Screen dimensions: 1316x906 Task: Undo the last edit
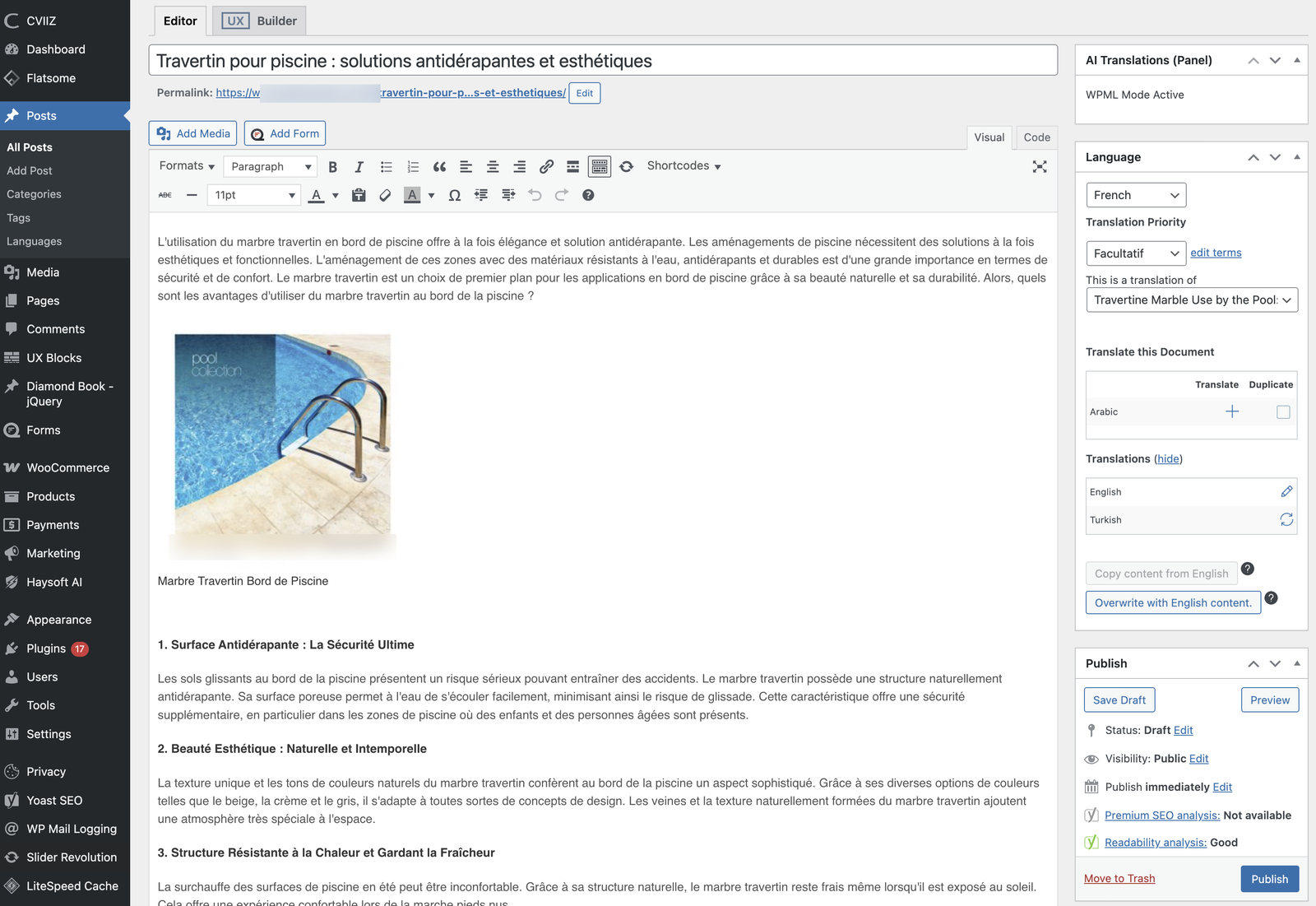click(x=535, y=195)
